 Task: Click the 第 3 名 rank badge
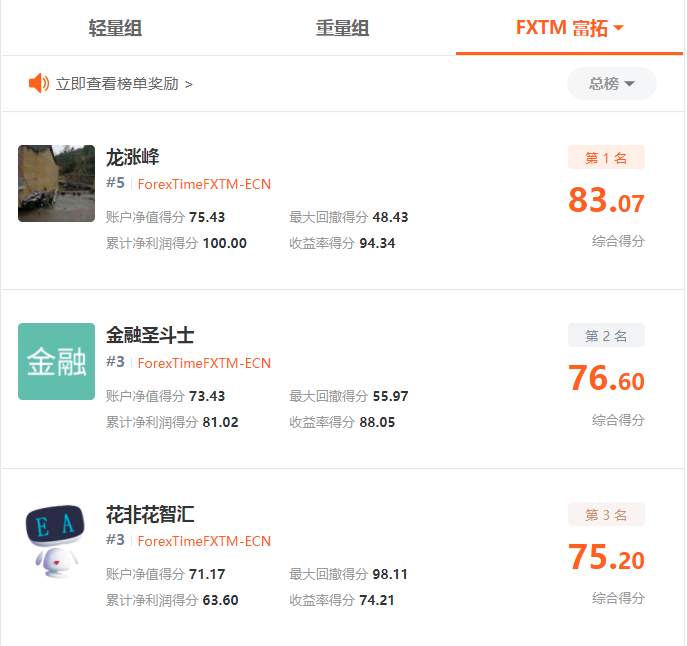tap(606, 515)
